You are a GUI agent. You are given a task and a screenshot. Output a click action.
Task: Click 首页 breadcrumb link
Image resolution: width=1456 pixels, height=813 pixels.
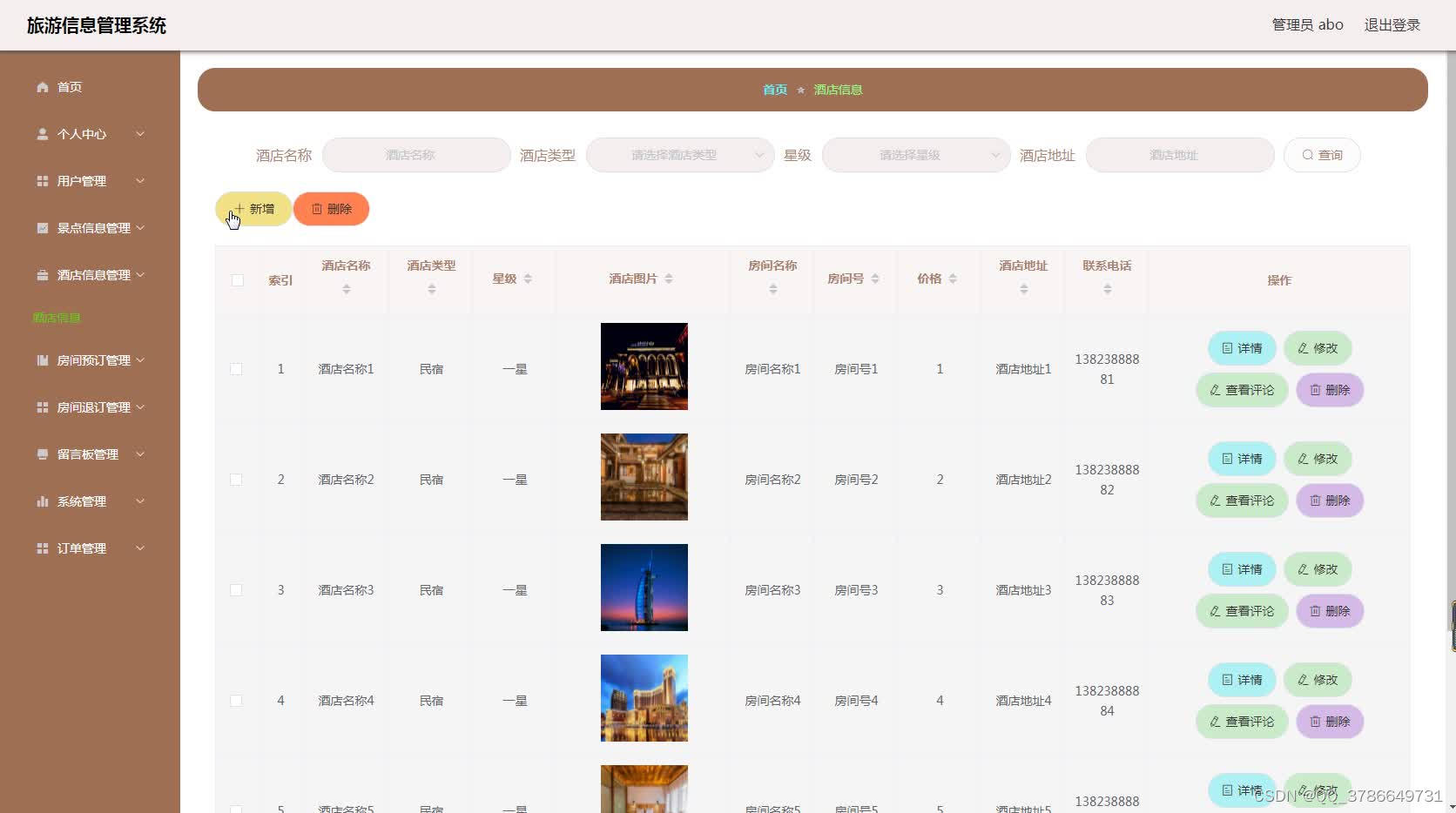coord(775,90)
